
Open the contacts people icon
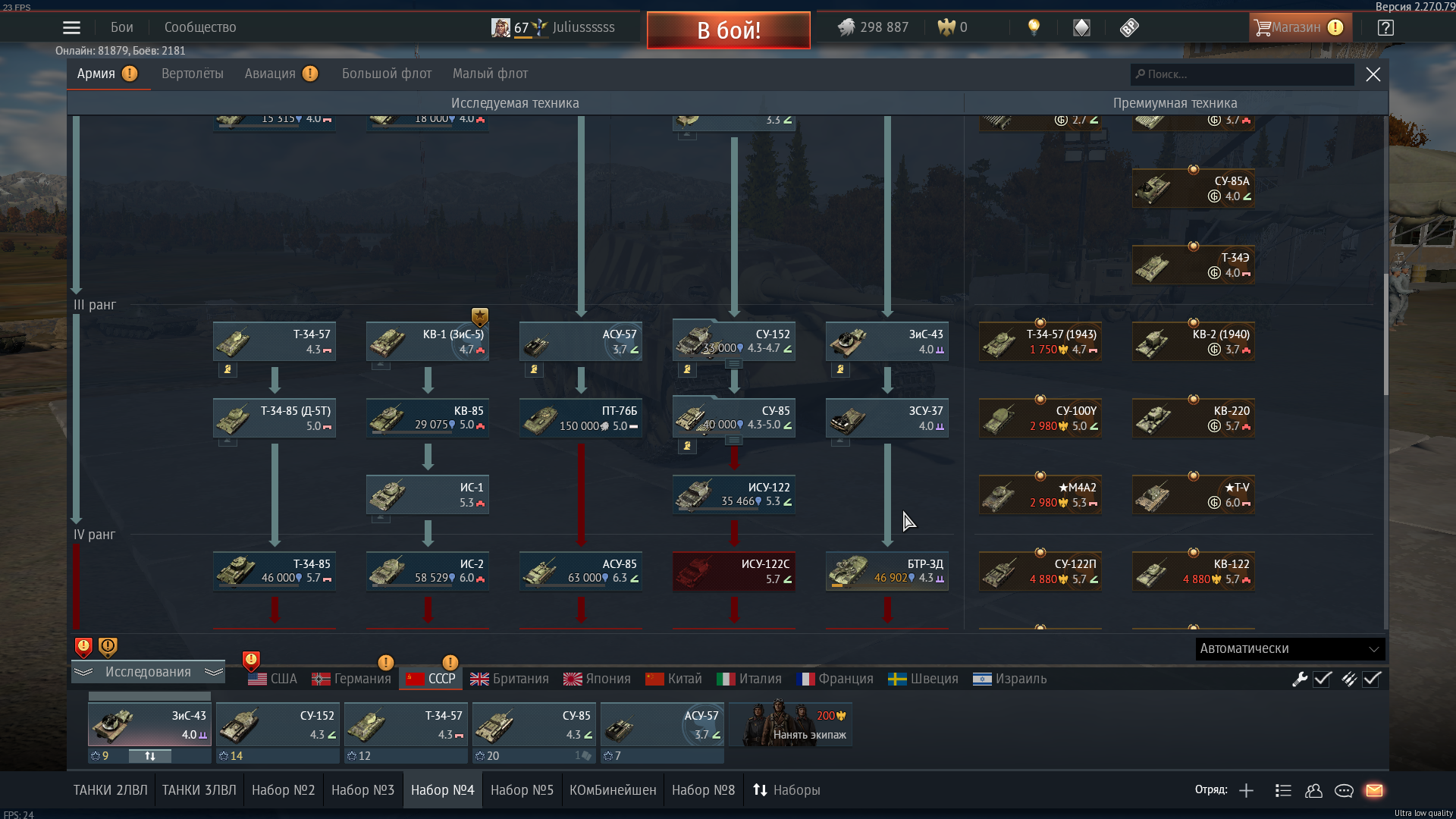(x=1313, y=790)
